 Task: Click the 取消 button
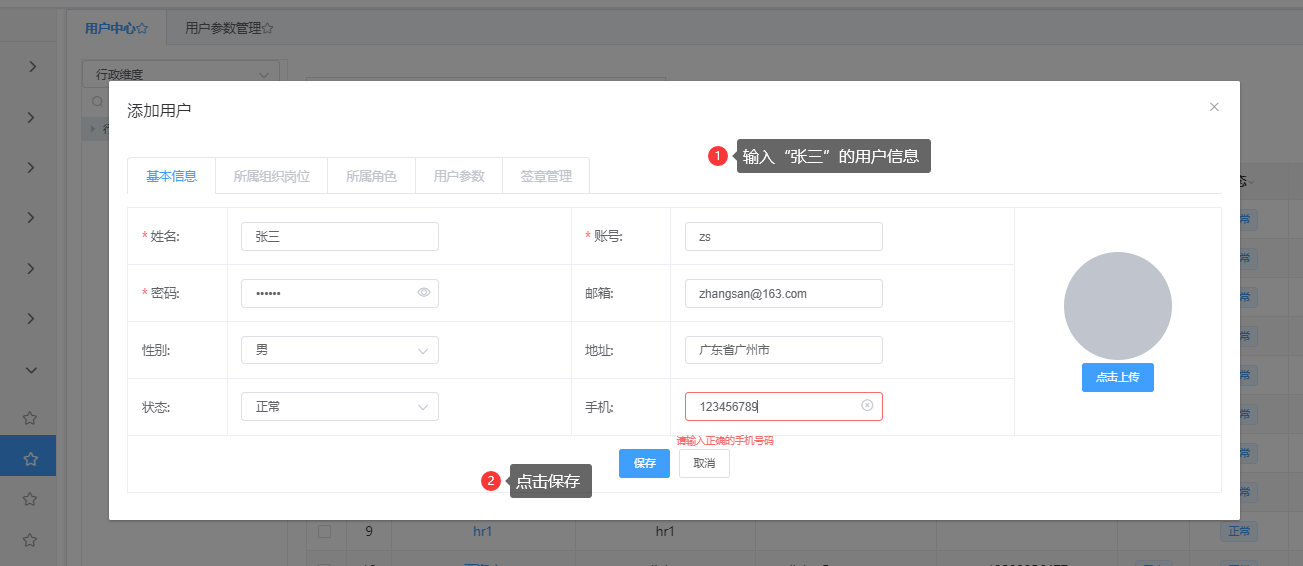point(704,463)
